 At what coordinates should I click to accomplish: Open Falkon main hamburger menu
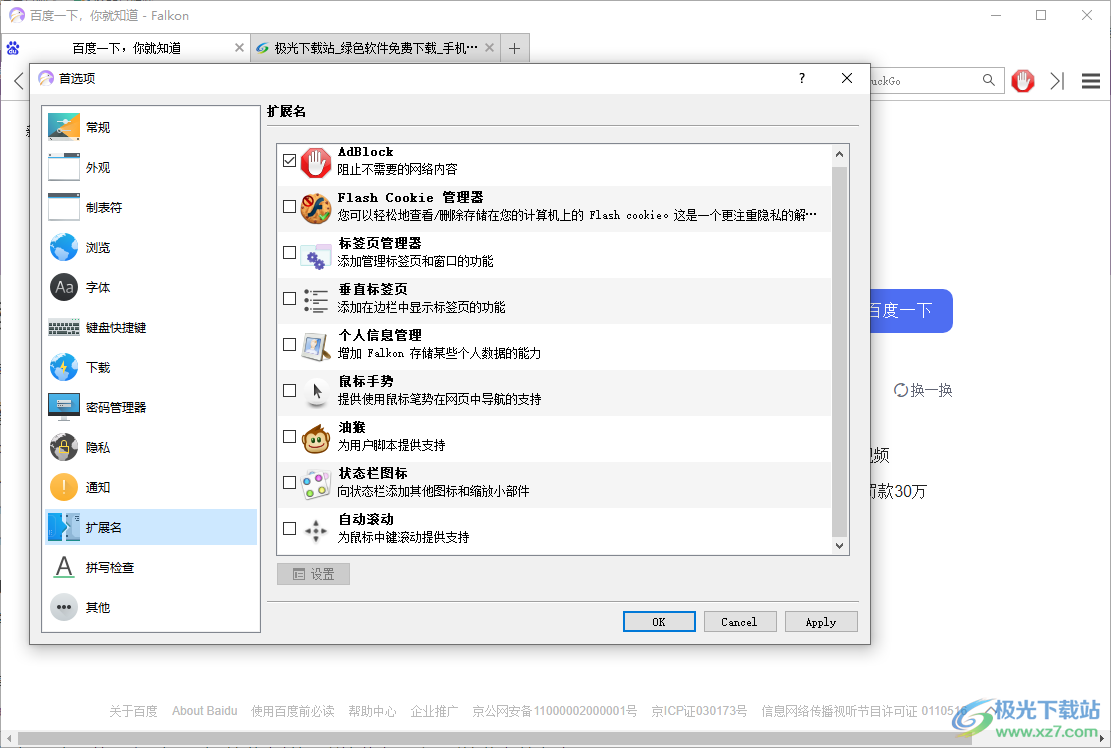[x=1090, y=81]
